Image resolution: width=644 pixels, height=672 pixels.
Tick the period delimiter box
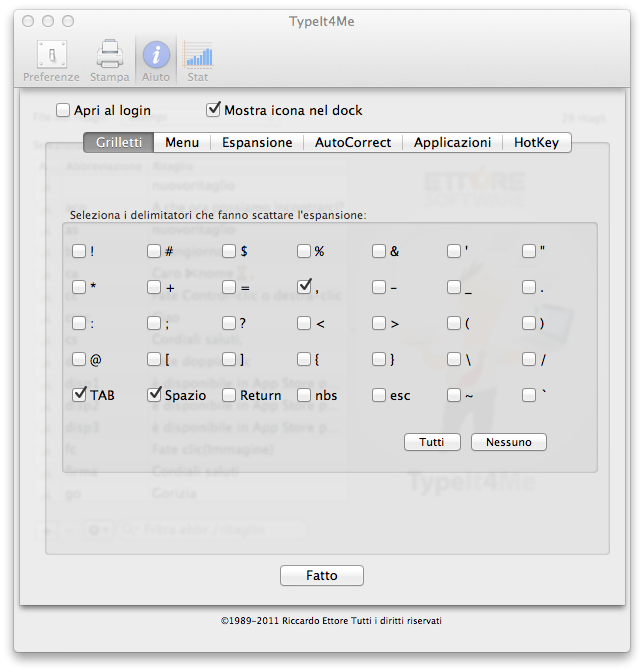[529, 287]
